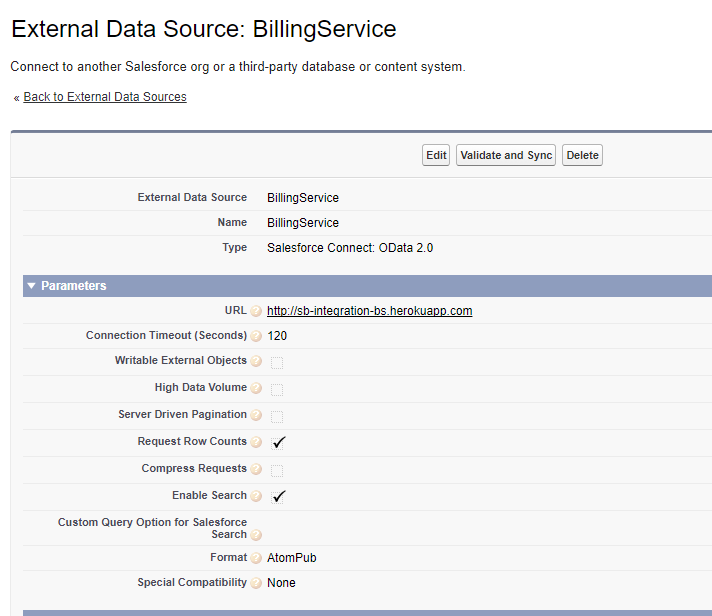Open the sb-integration-bs.herokuapp.com URL link

pyautogui.click(x=369, y=311)
